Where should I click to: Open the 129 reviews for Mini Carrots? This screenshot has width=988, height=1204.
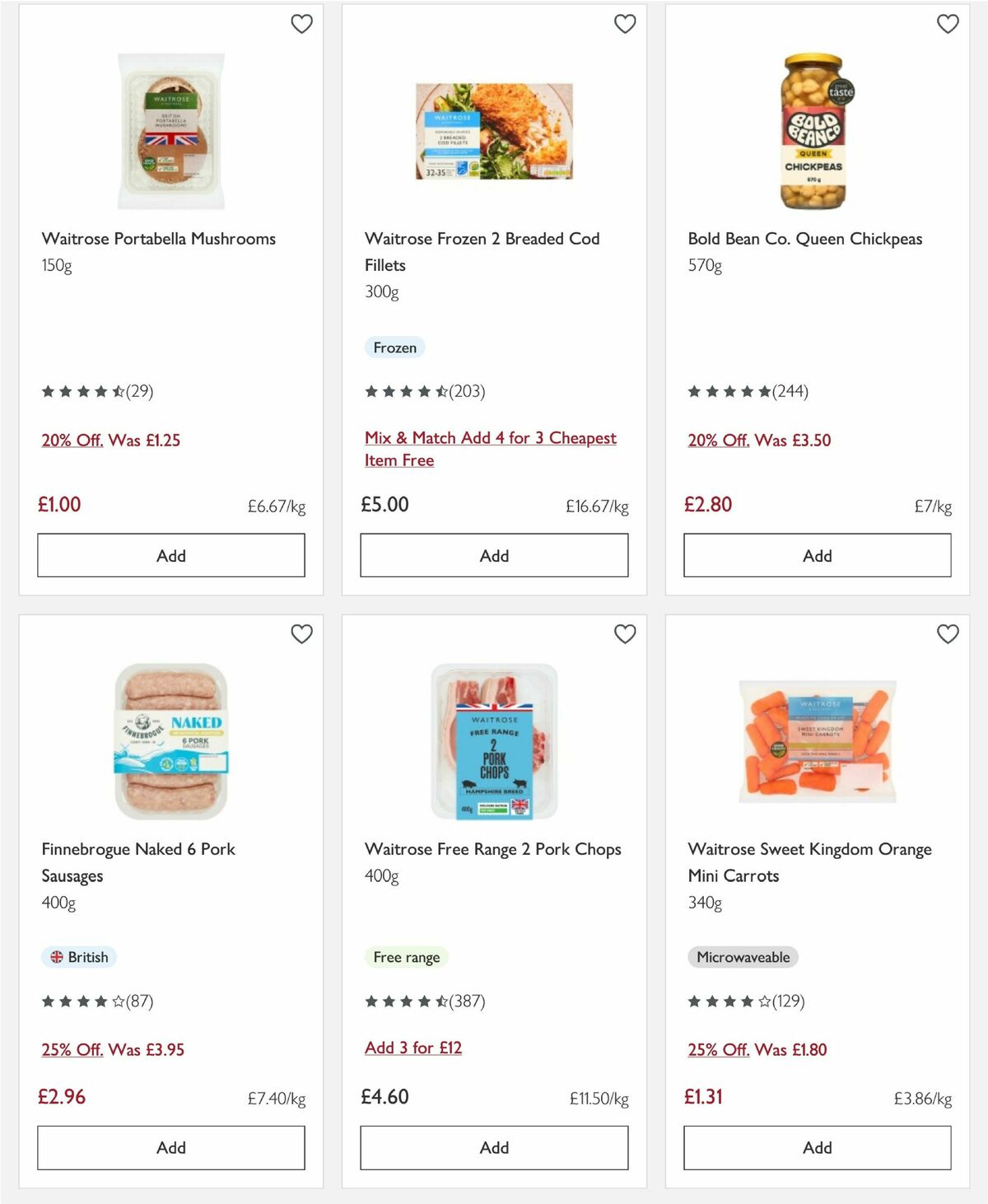(x=788, y=1002)
